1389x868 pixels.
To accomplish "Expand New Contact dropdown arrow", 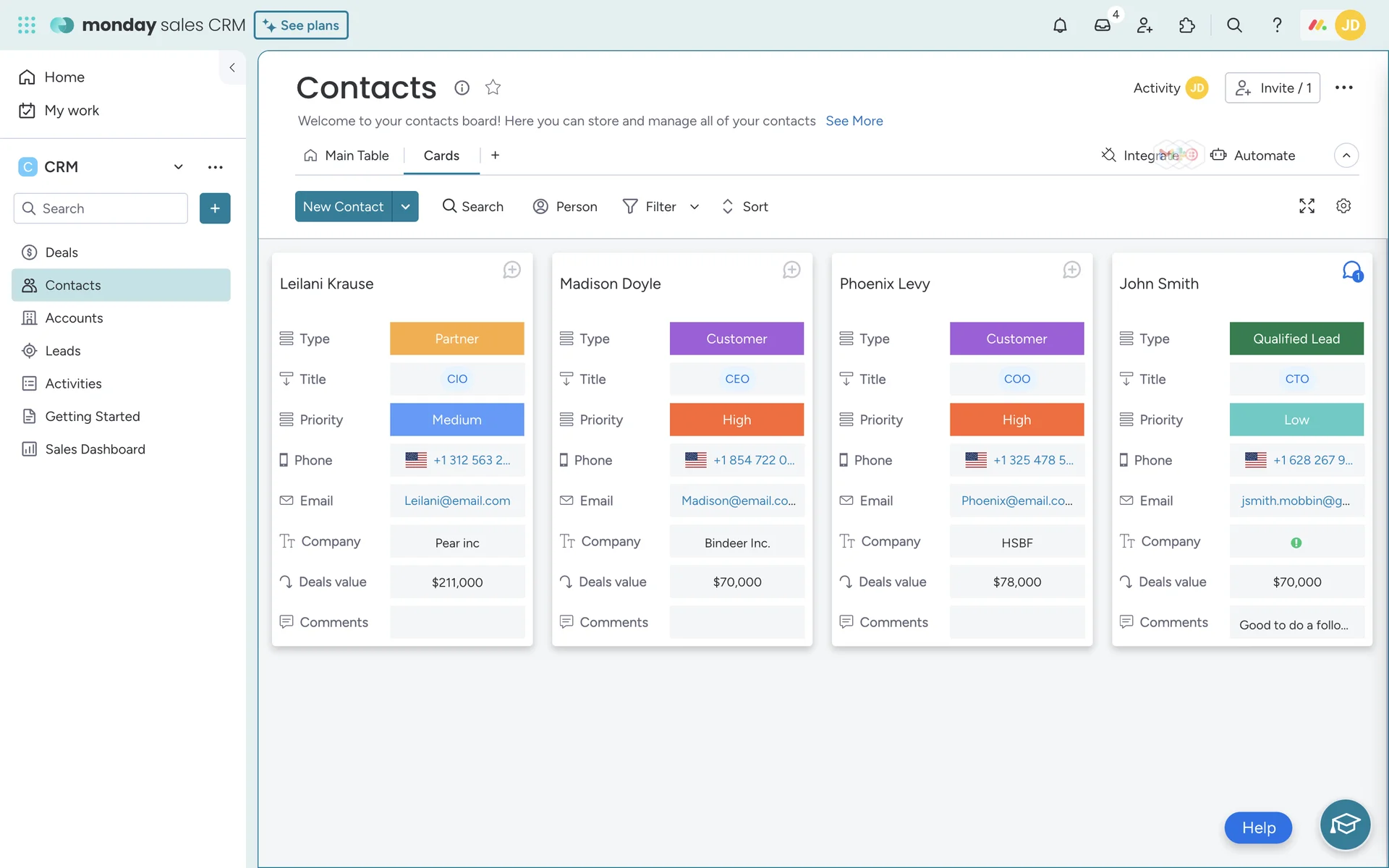I will coord(406,207).
